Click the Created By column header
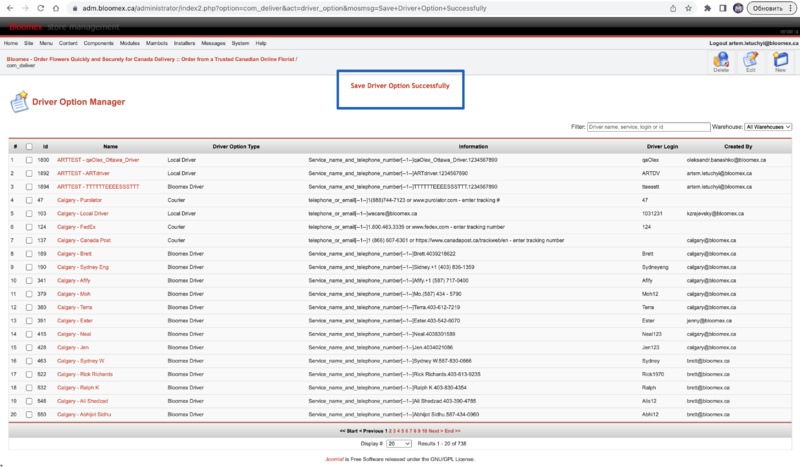The image size is (800, 467). click(x=738, y=146)
